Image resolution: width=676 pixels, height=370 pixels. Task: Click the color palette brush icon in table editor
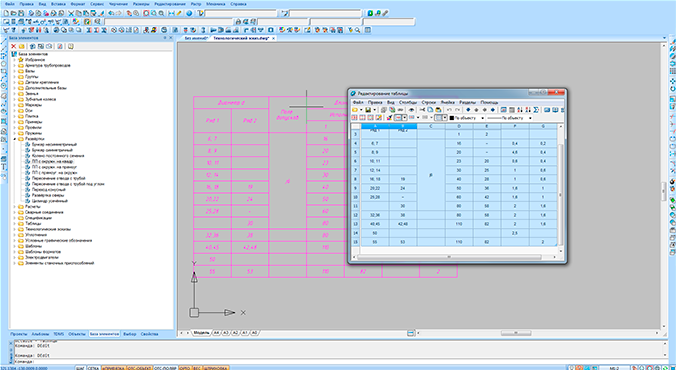click(x=389, y=117)
